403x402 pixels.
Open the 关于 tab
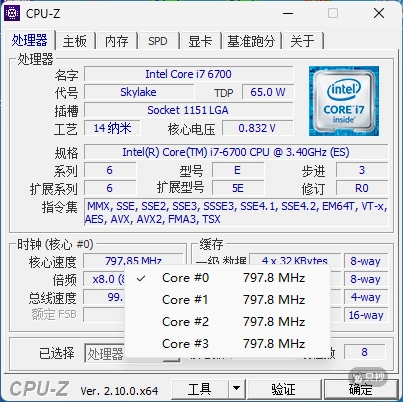pos(303,41)
